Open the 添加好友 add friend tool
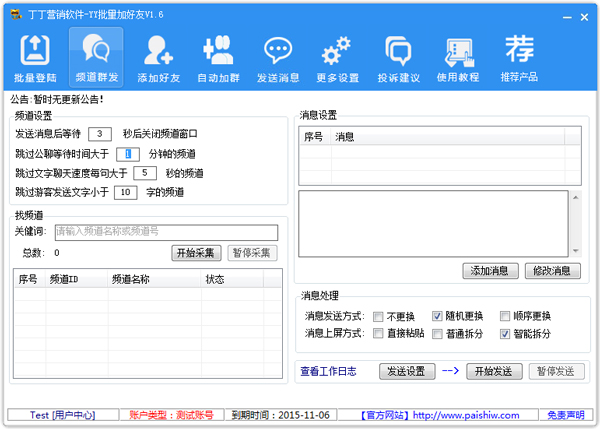This screenshot has width=600, height=429. click(x=158, y=58)
